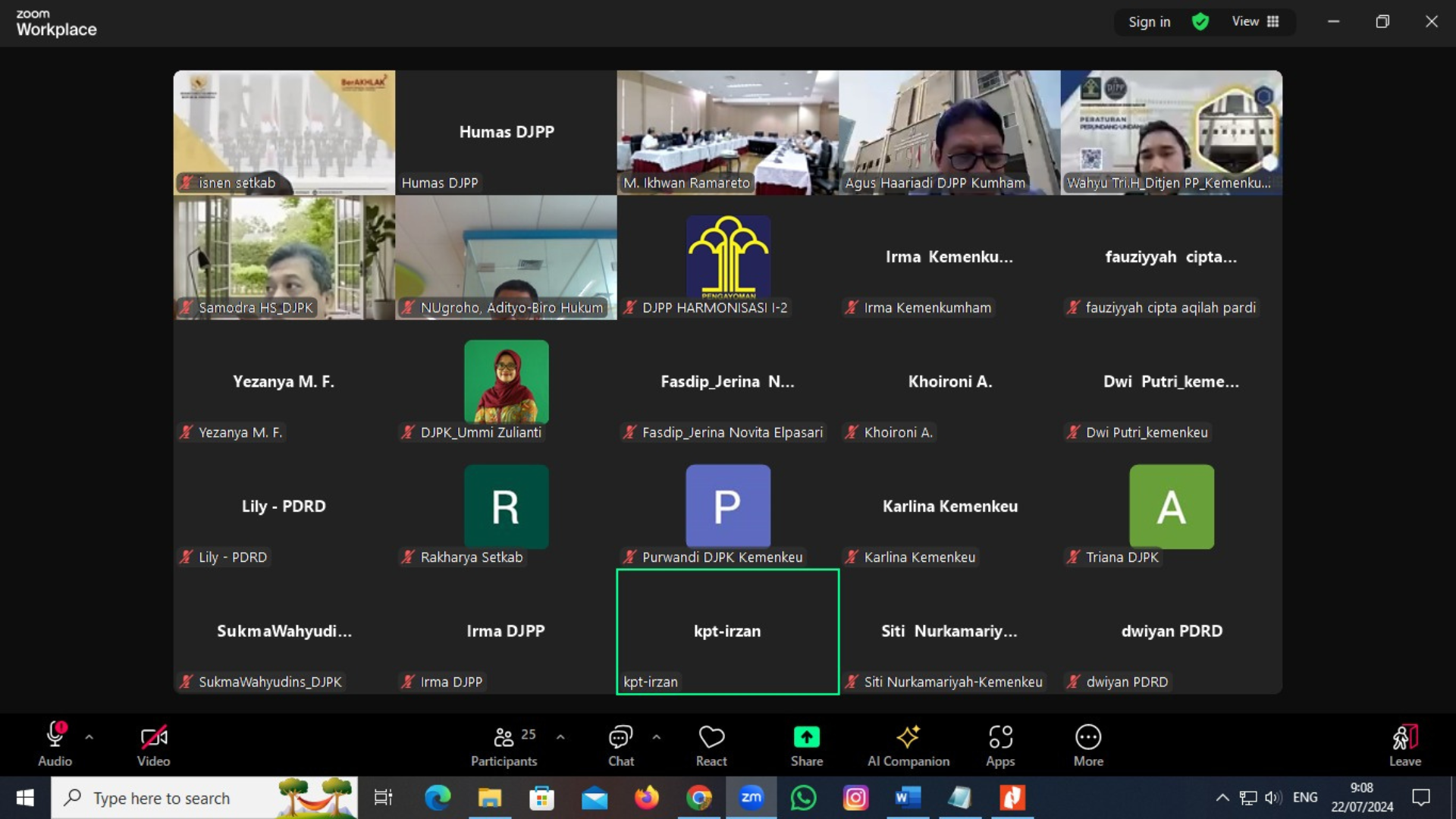
Task: Click the Yezanya M. F. name label
Action: coord(240,432)
